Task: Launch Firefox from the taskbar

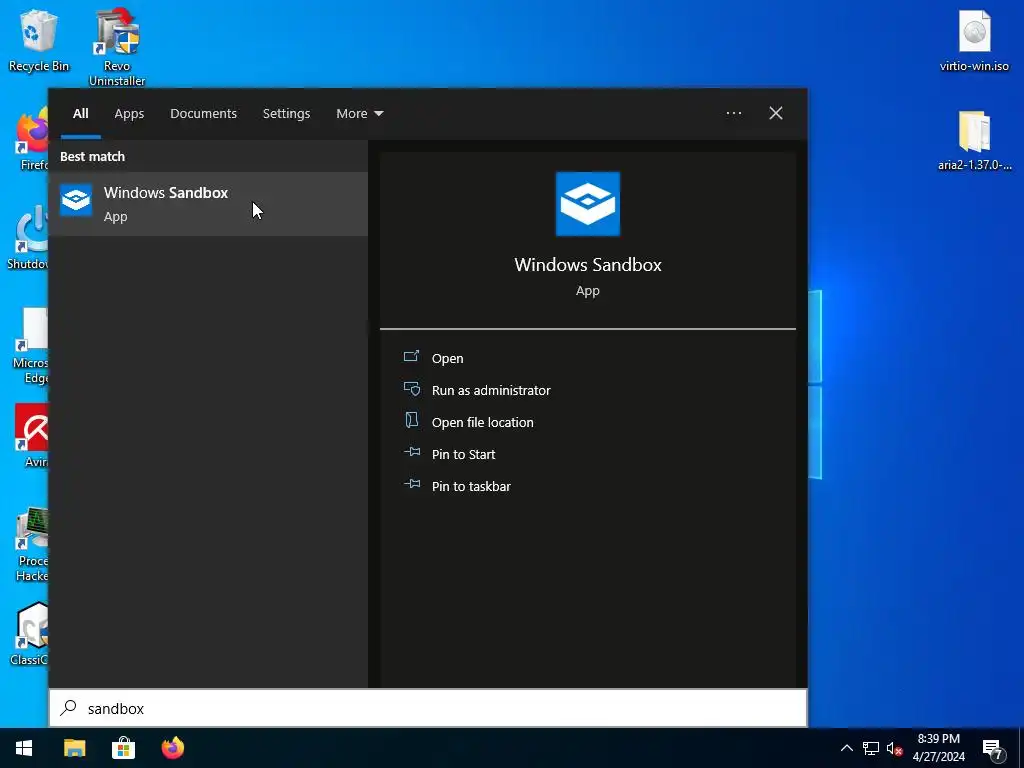Action: coord(172,748)
